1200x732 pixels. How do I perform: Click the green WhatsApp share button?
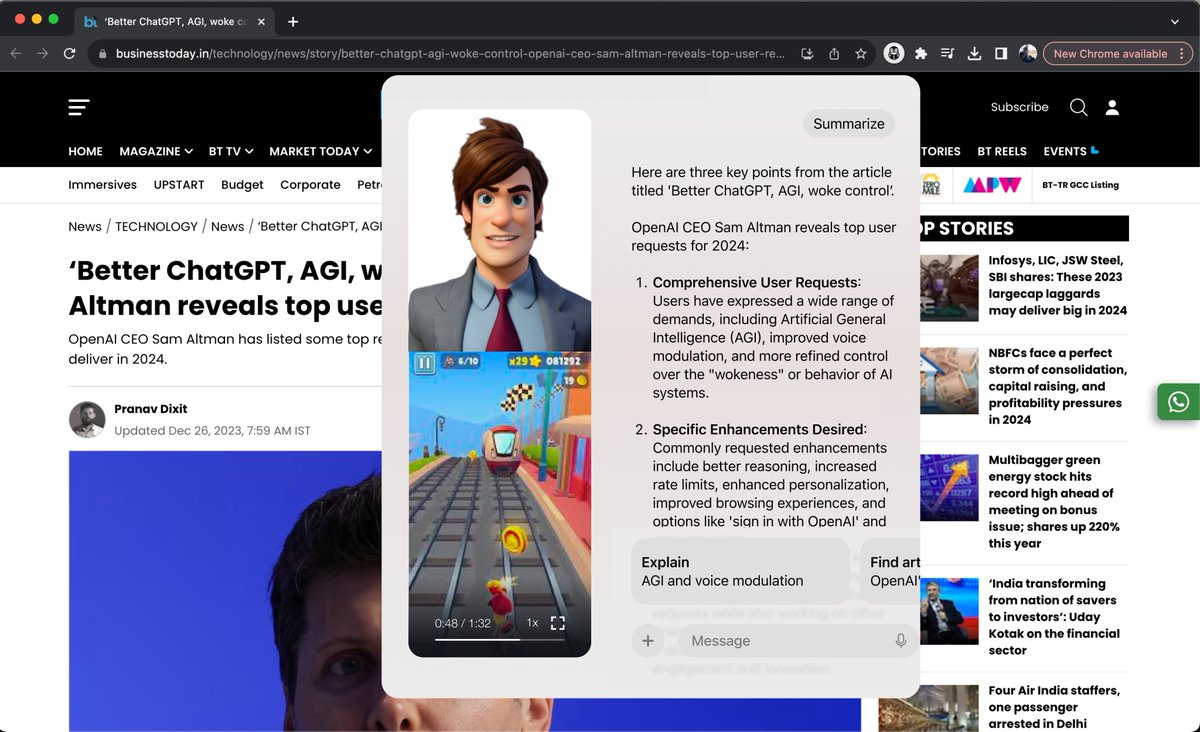(1179, 401)
